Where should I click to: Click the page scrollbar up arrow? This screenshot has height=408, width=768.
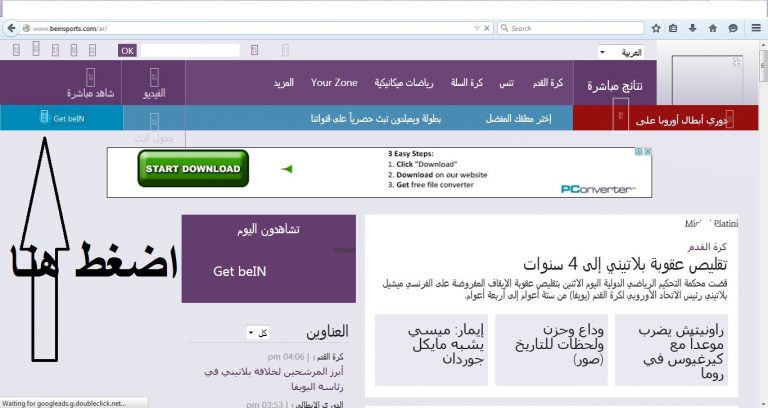pos(764,45)
